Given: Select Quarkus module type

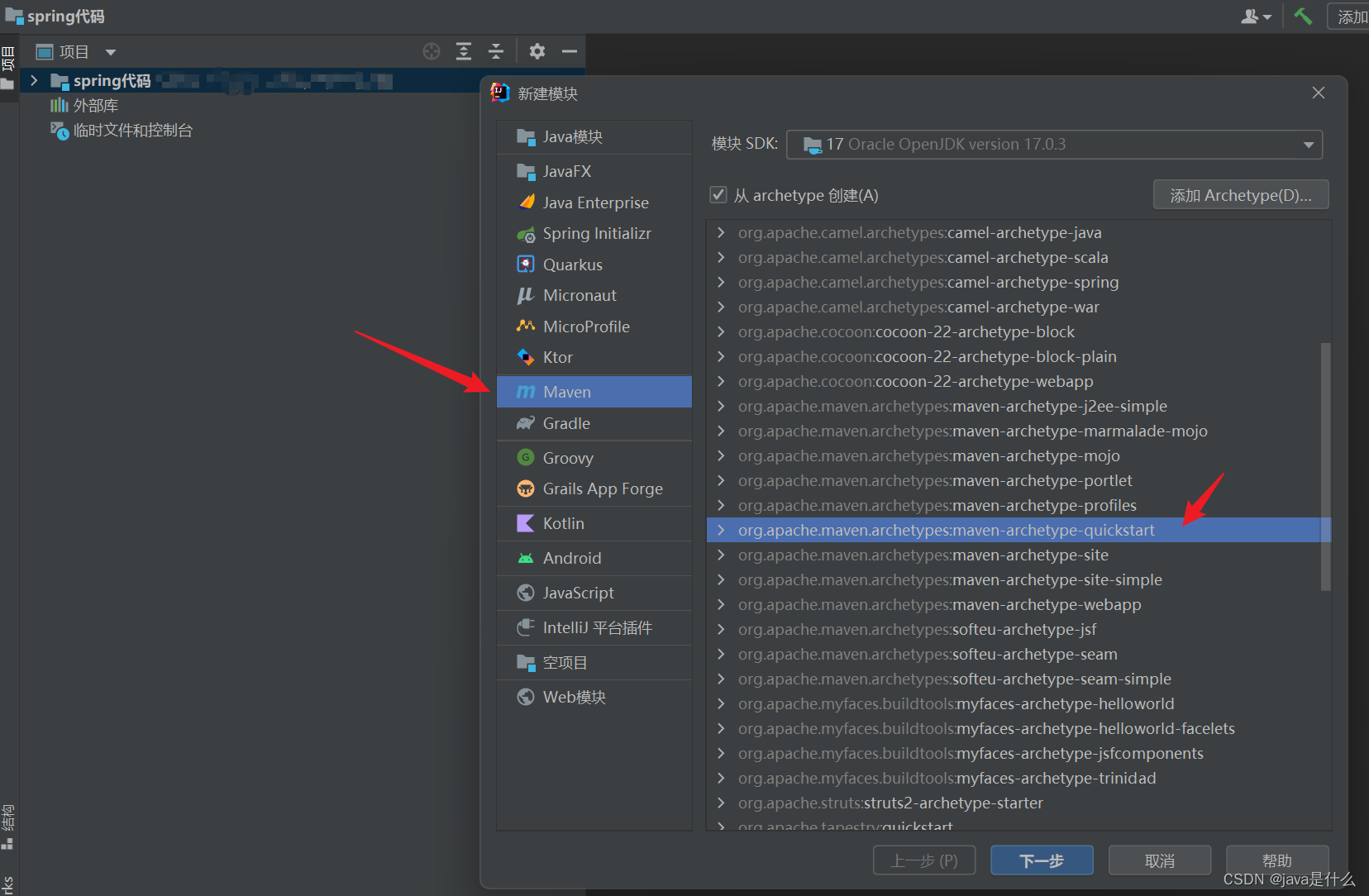Looking at the screenshot, I should tap(594, 265).
